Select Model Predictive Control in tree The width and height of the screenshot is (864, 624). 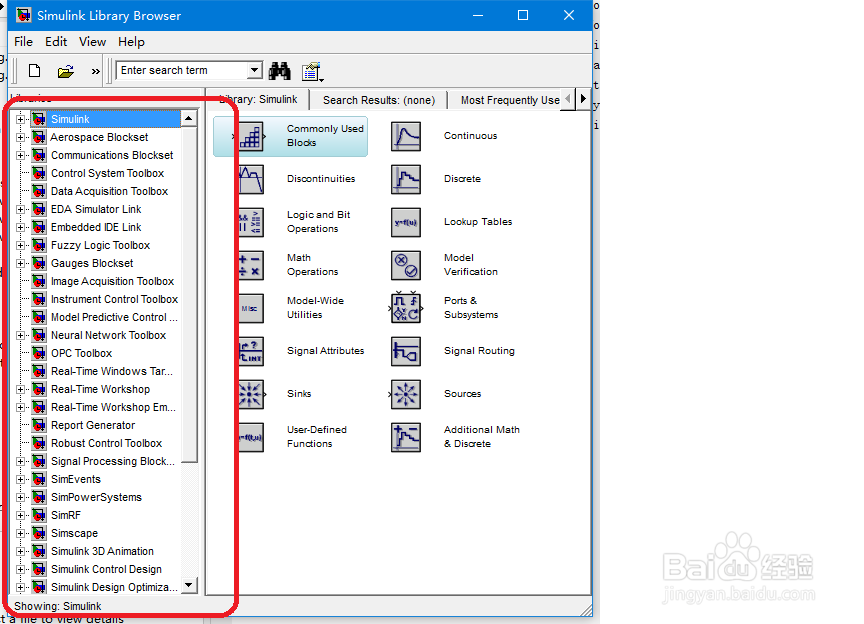point(114,318)
